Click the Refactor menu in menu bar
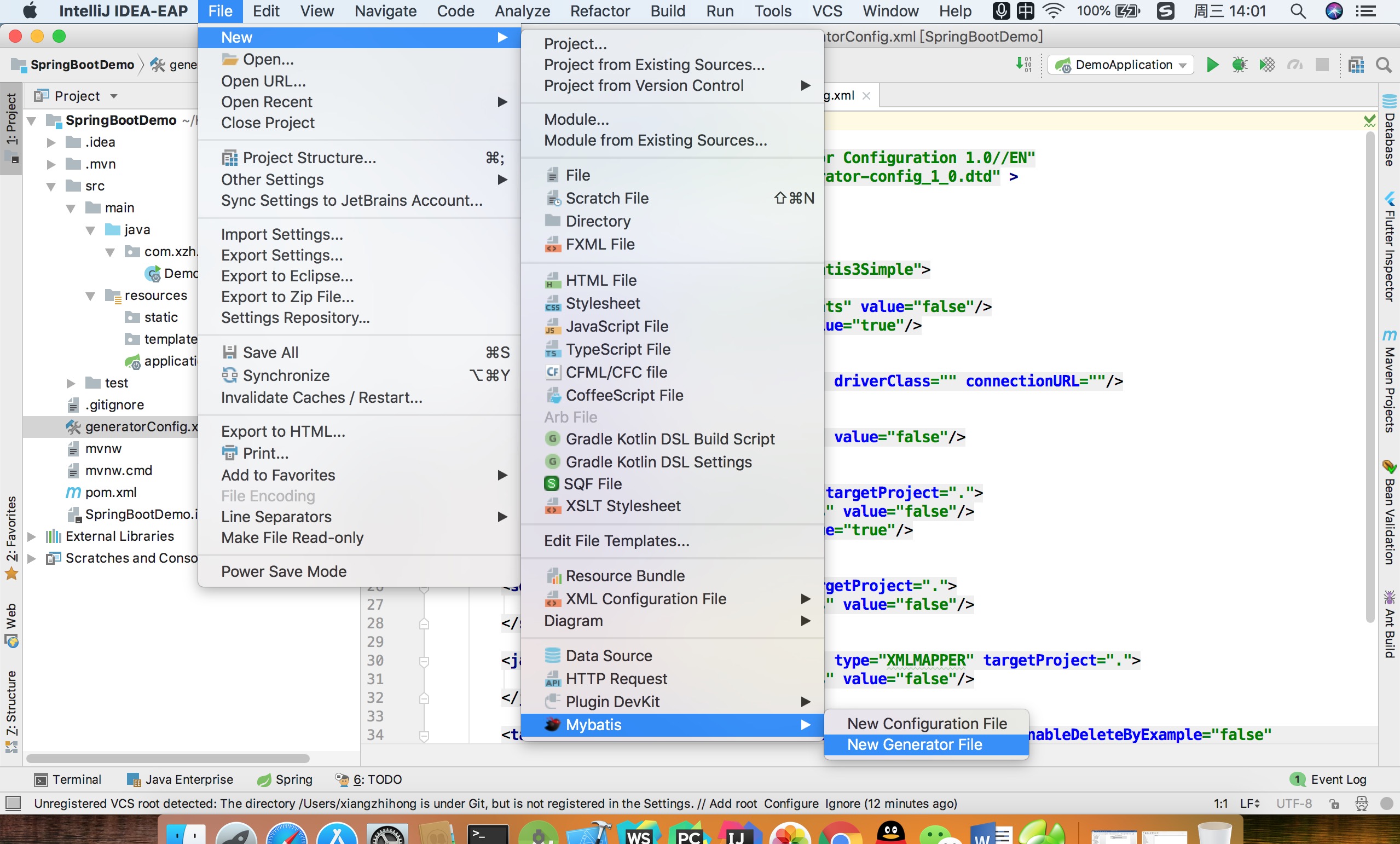 tap(599, 11)
